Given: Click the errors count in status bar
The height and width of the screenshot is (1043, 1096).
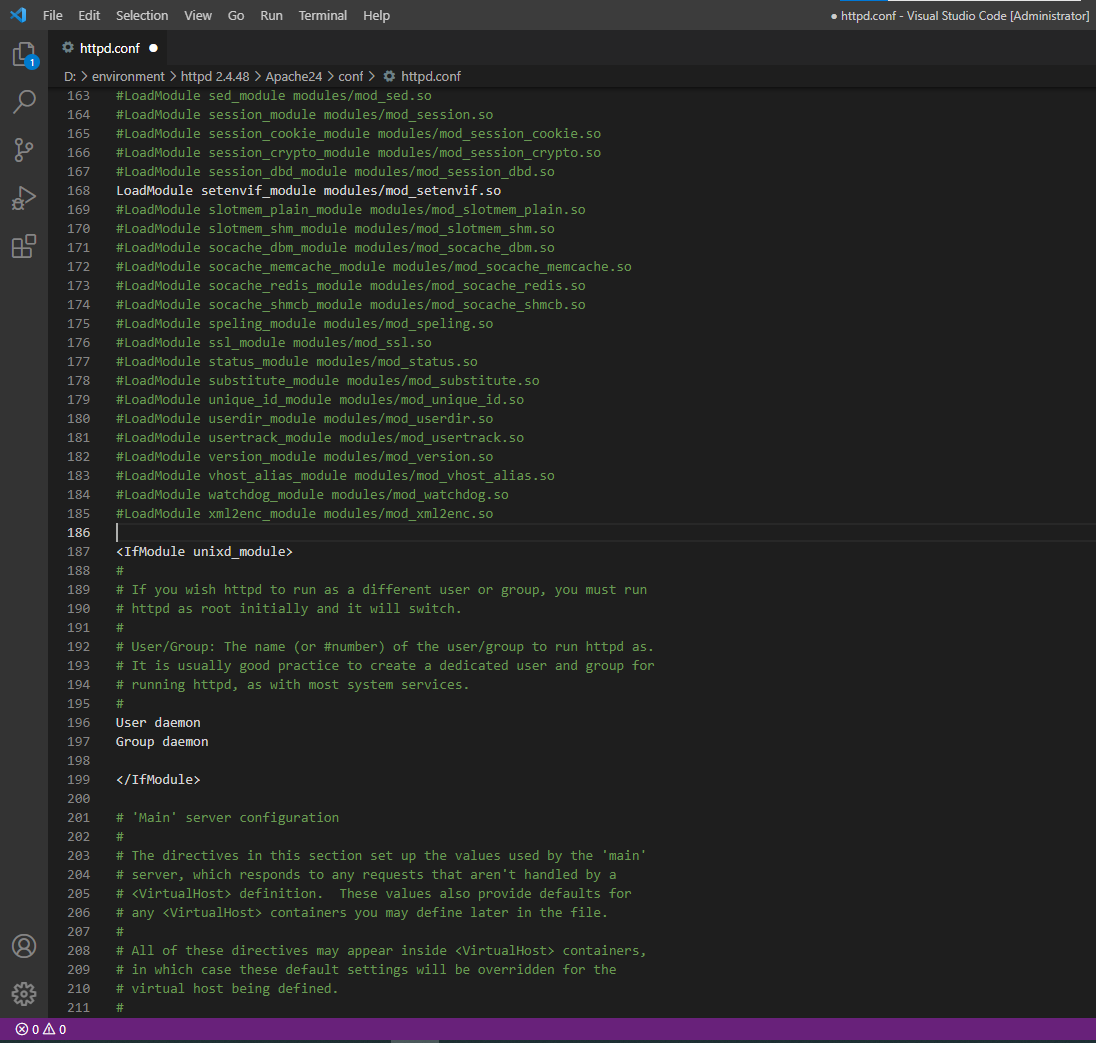Looking at the screenshot, I should click(27, 1029).
